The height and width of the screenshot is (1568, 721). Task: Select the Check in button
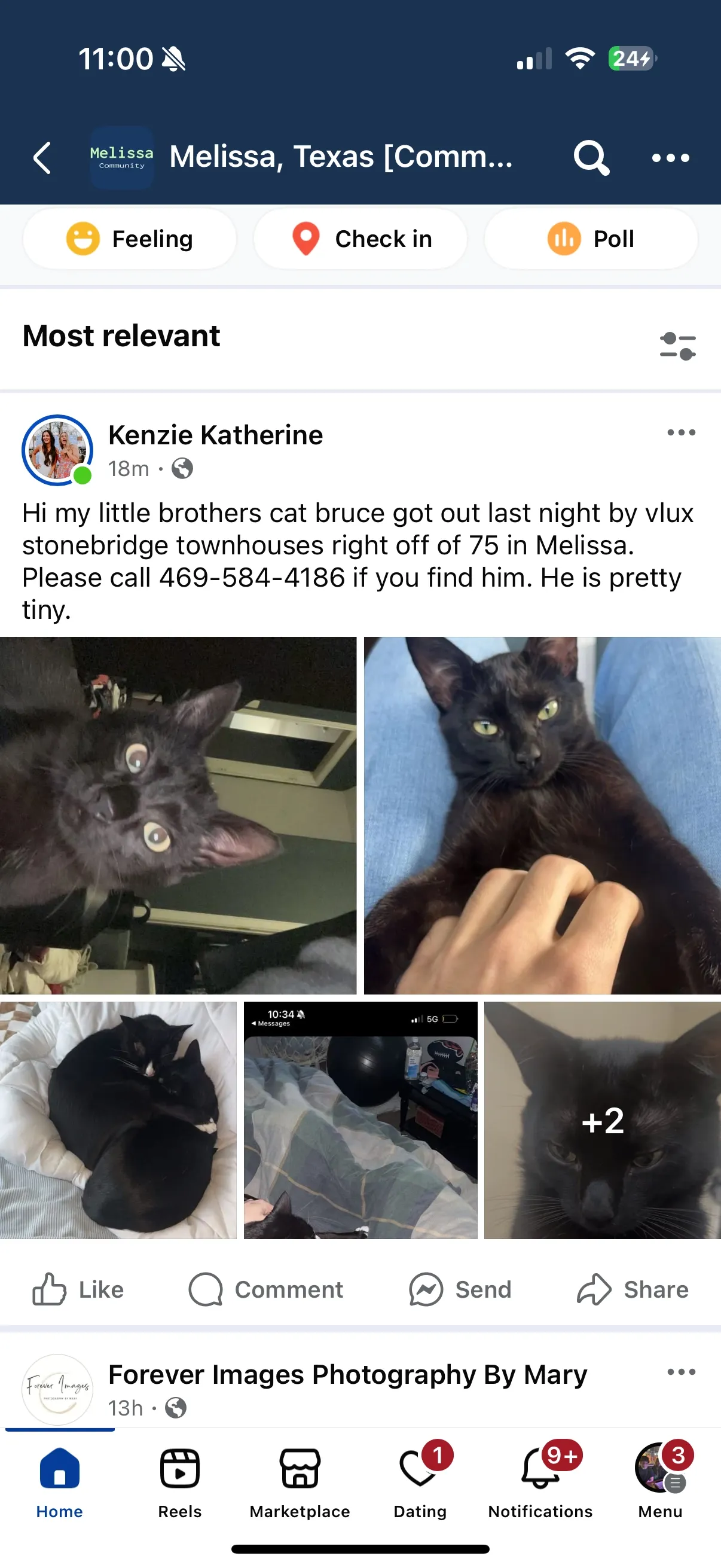tap(360, 239)
